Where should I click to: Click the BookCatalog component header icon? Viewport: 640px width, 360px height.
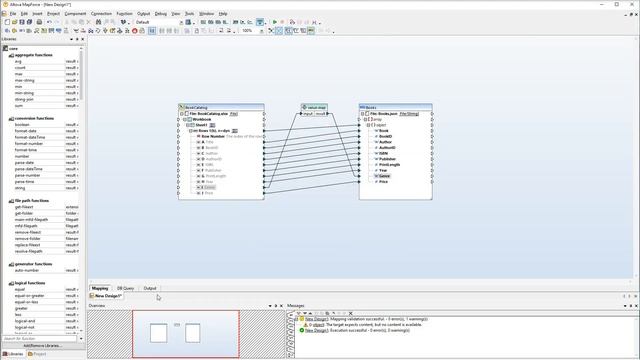[x=182, y=107]
